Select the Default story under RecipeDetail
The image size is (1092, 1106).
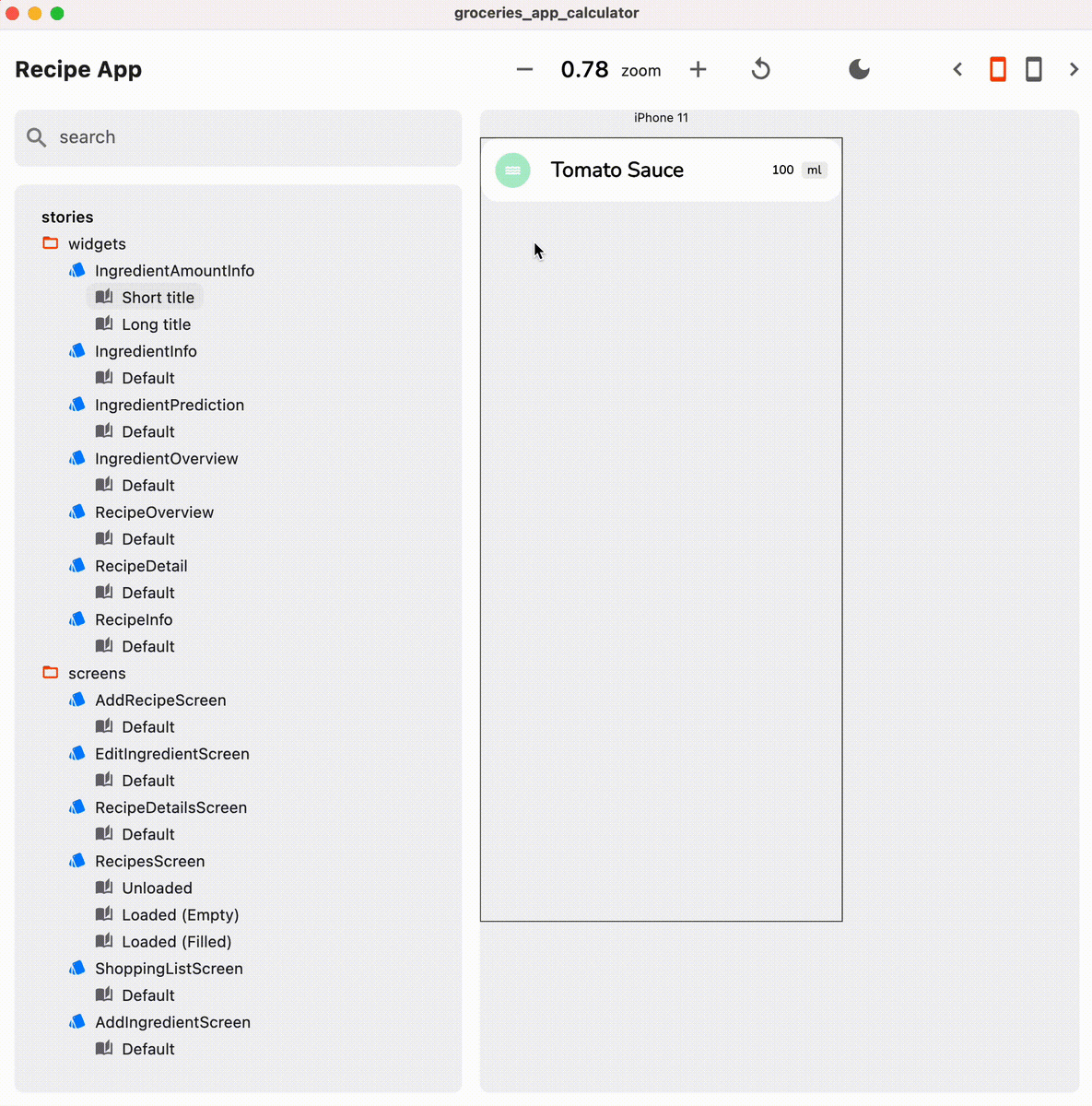click(147, 592)
